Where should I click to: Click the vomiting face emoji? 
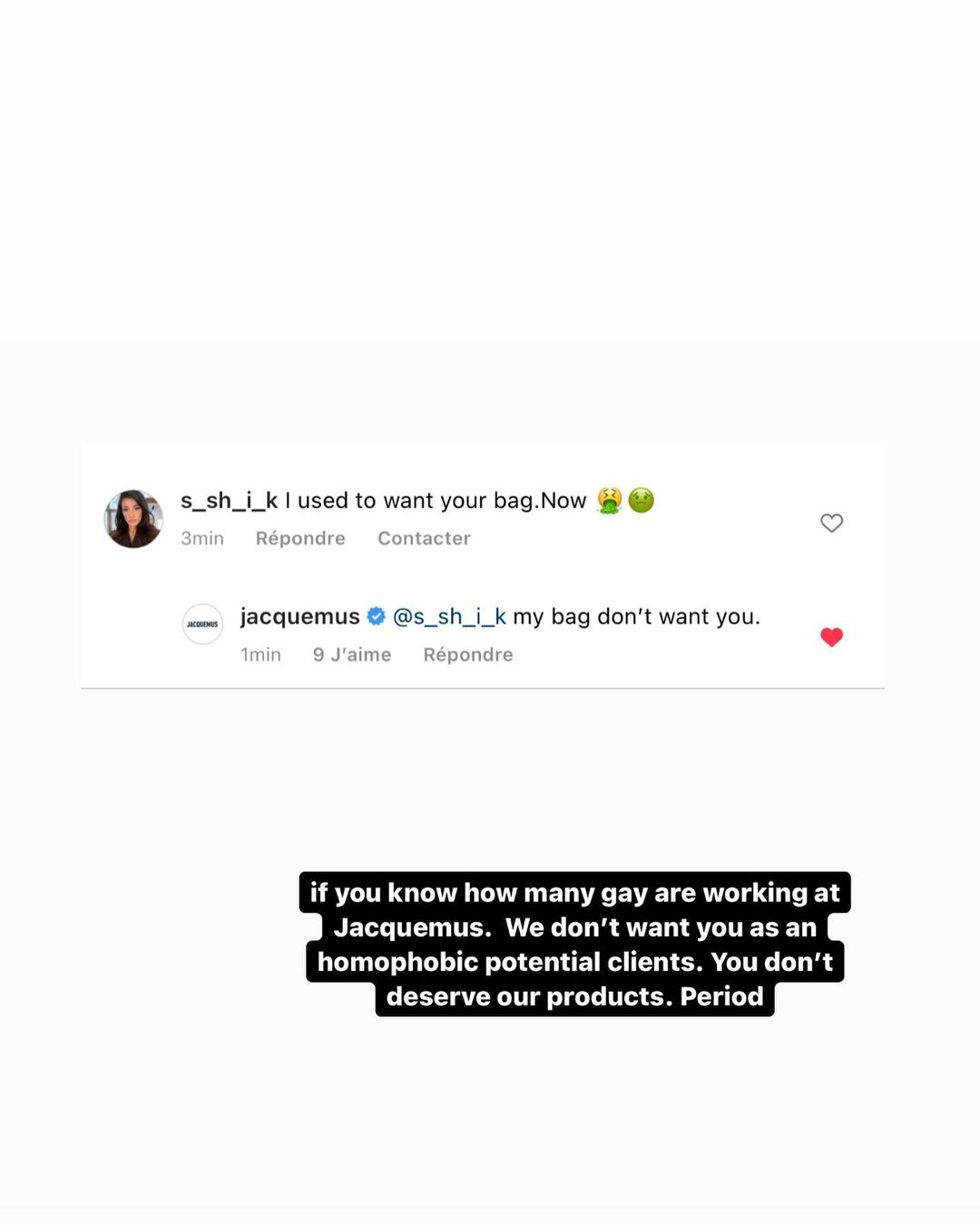(609, 501)
